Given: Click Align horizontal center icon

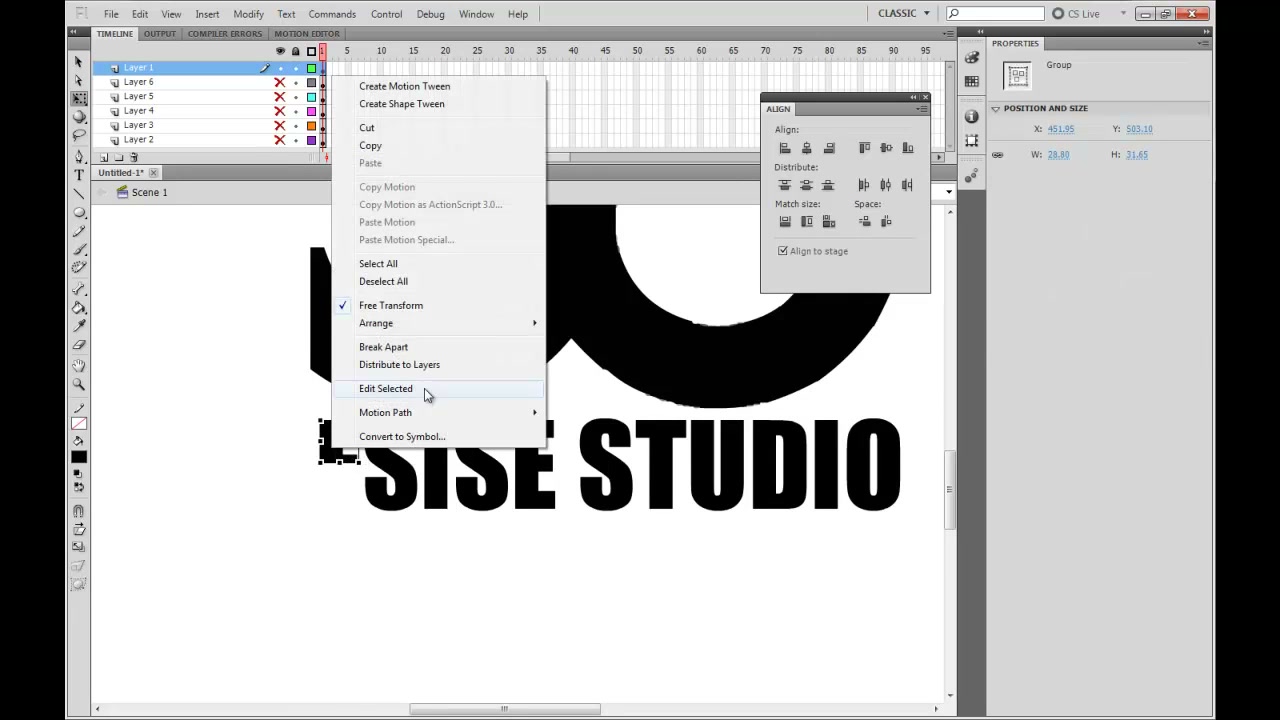Looking at the screenshot, I should click(x=807, y=148).
